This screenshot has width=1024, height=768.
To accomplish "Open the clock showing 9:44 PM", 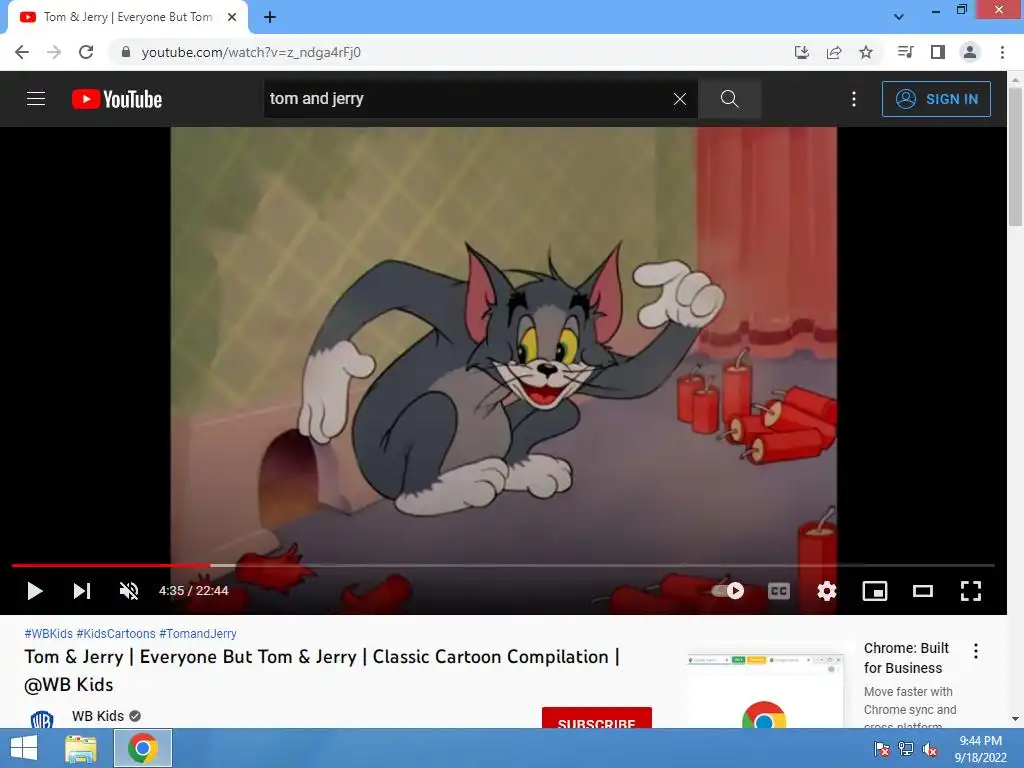I will (980, 749).
